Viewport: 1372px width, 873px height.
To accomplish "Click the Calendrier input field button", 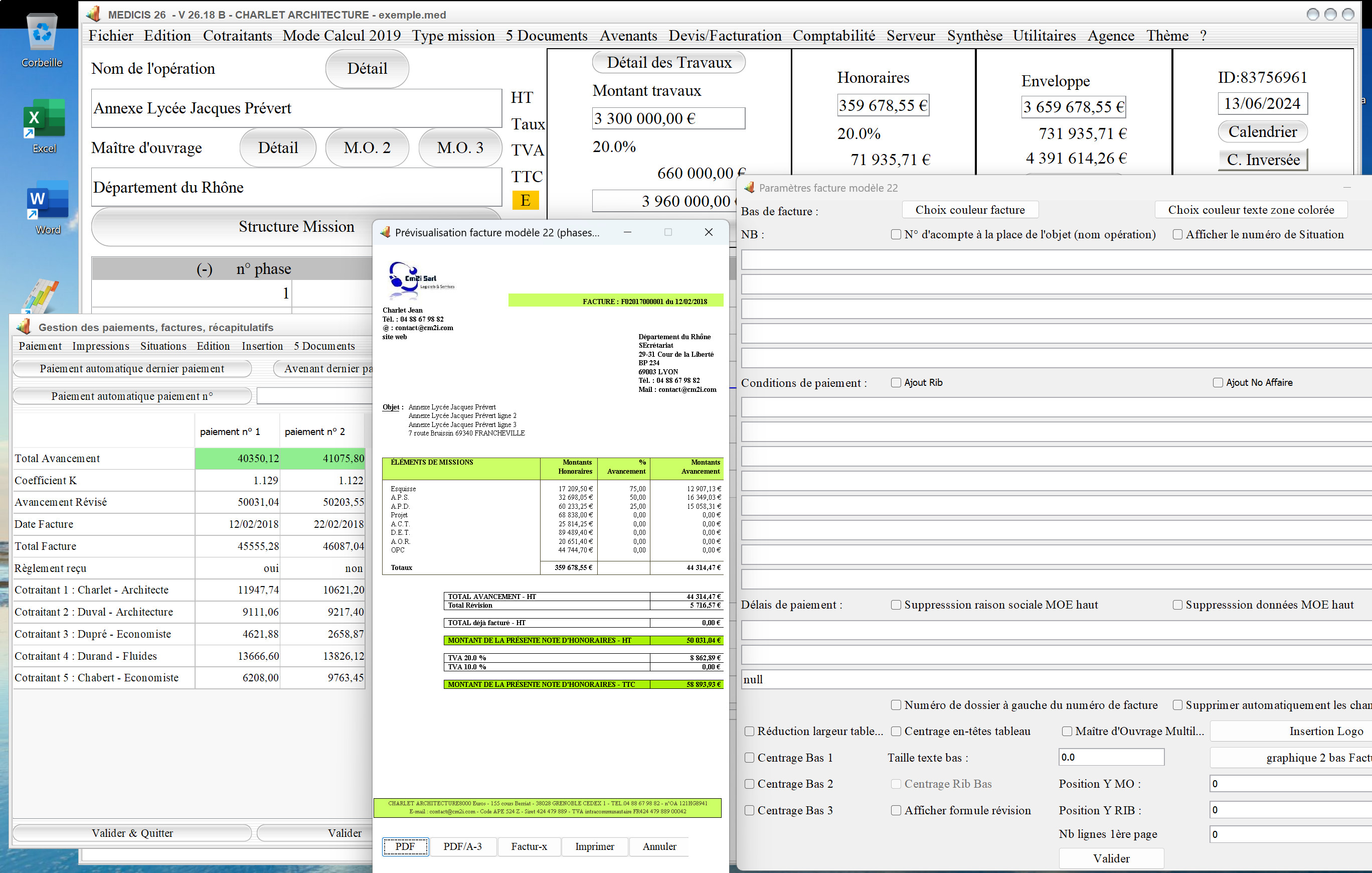I will (x=1263, y=131).
